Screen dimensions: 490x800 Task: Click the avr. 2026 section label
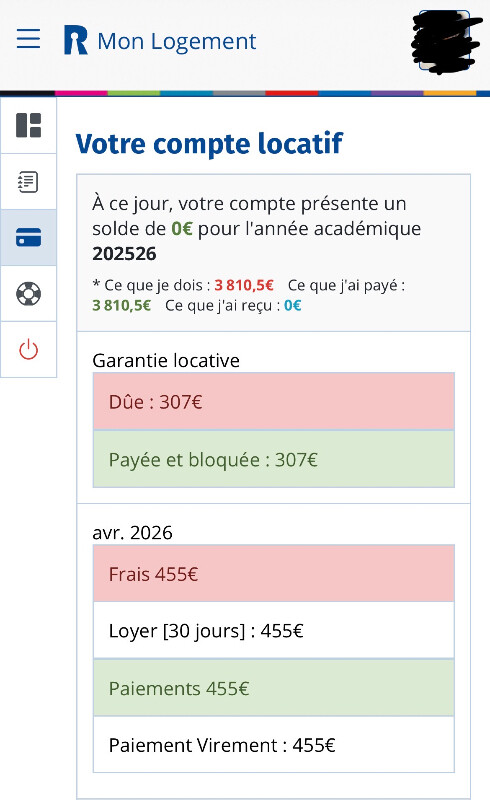click(132, 533)
